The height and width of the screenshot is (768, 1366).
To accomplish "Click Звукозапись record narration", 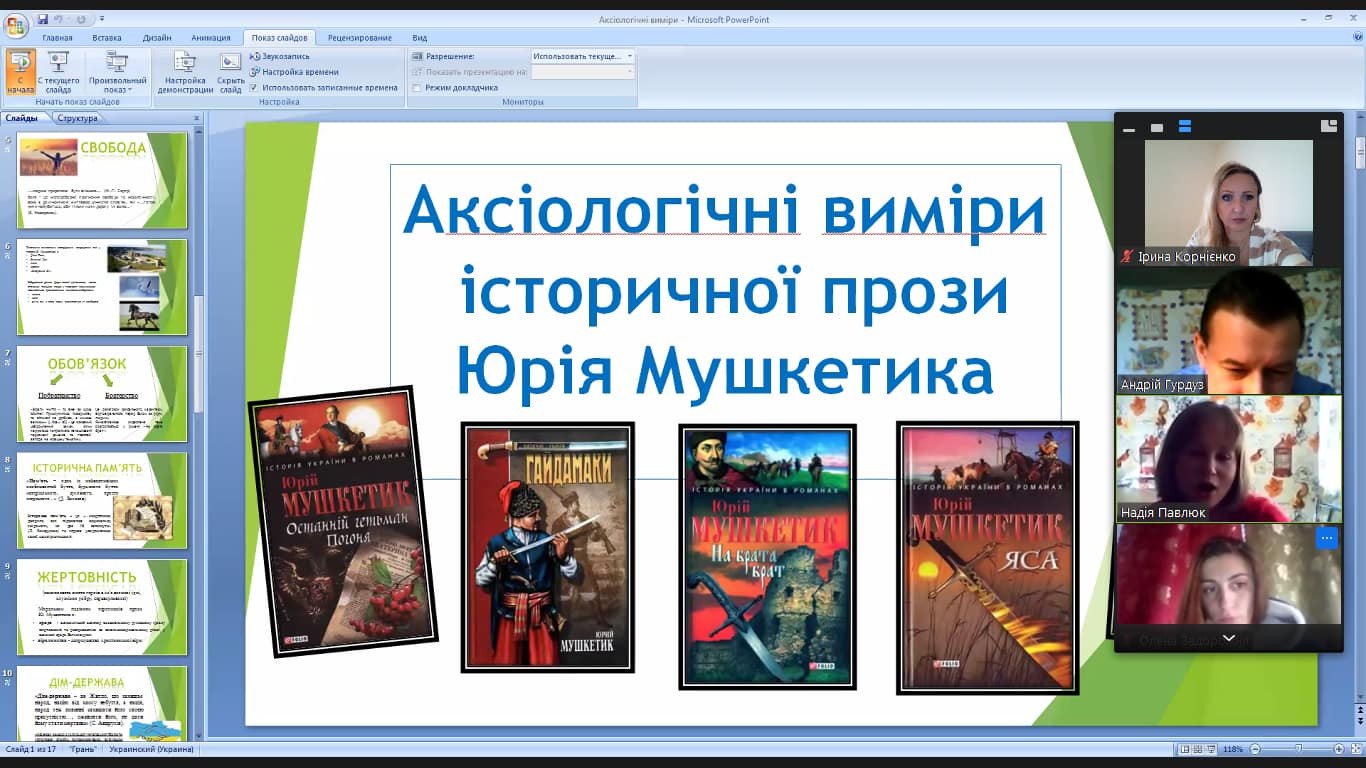I will (x=280, y=56).
